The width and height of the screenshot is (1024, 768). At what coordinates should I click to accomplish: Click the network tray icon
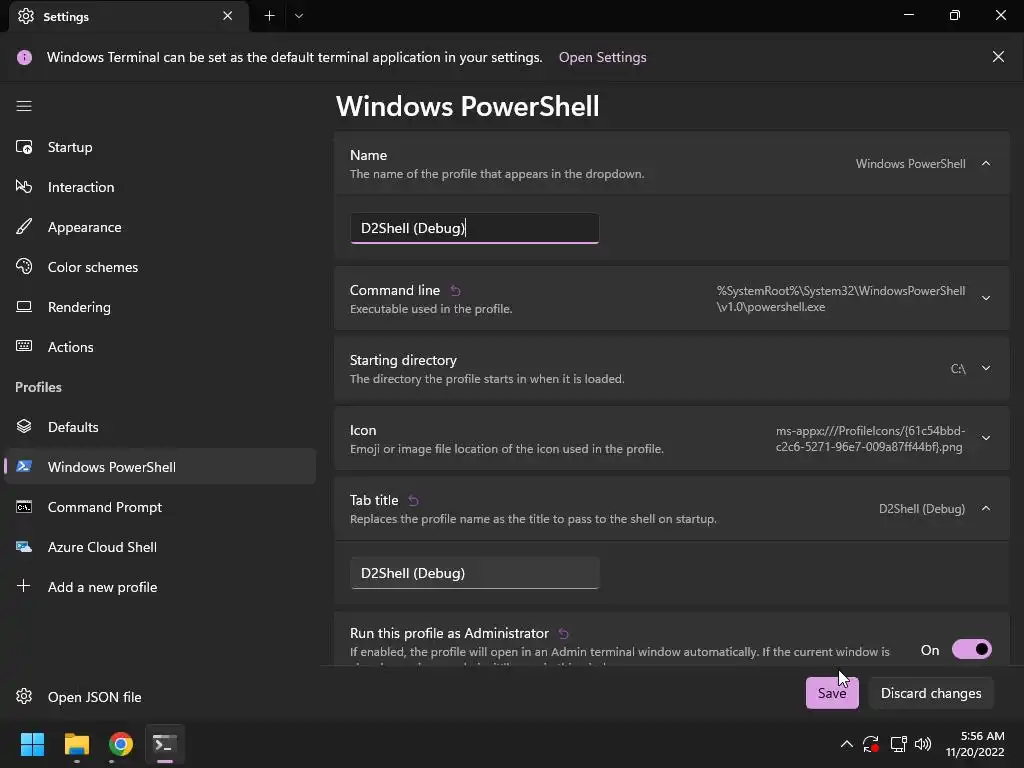899,744
